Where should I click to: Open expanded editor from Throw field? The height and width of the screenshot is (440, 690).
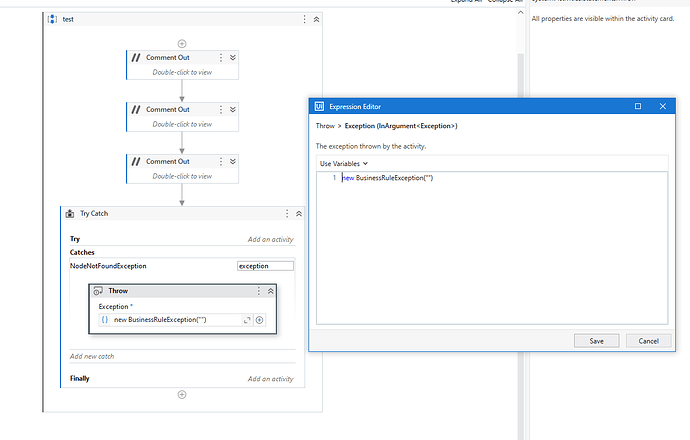[247, 320]
